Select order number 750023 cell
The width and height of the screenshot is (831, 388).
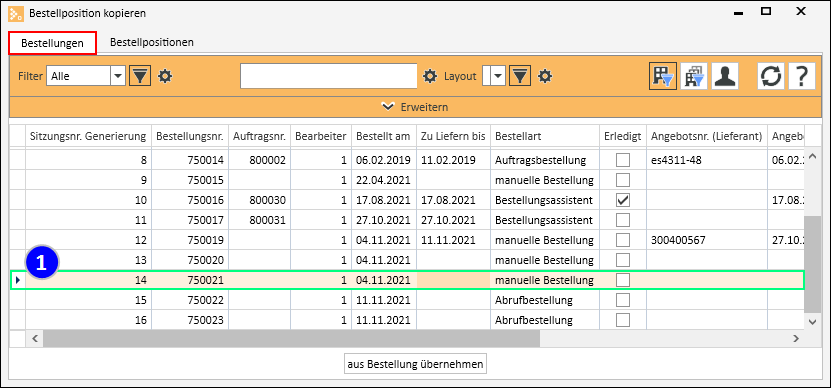point(190,320)
